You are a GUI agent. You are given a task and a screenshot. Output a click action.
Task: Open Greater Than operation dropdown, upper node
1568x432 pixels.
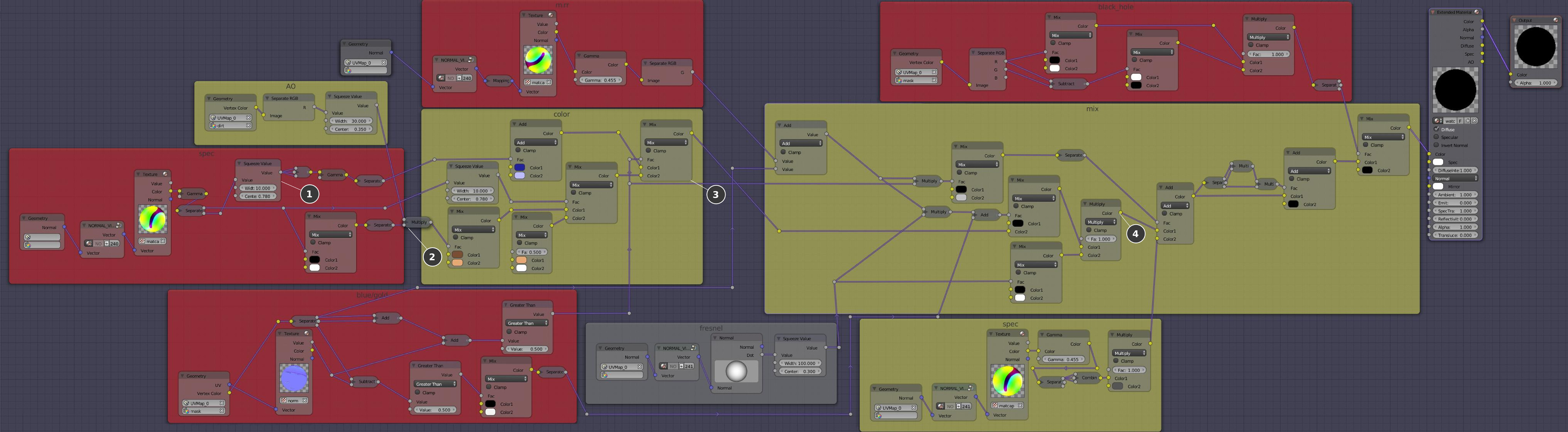coord(527,323)
